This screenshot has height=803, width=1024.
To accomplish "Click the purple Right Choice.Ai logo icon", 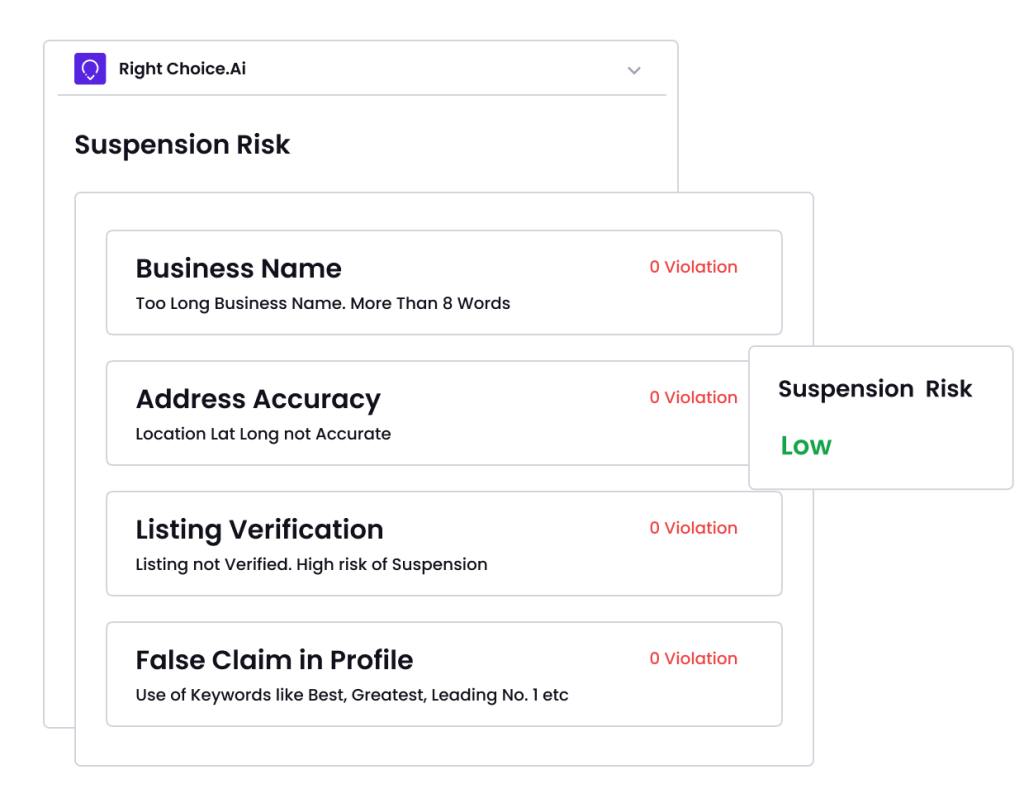I will 90,69.
